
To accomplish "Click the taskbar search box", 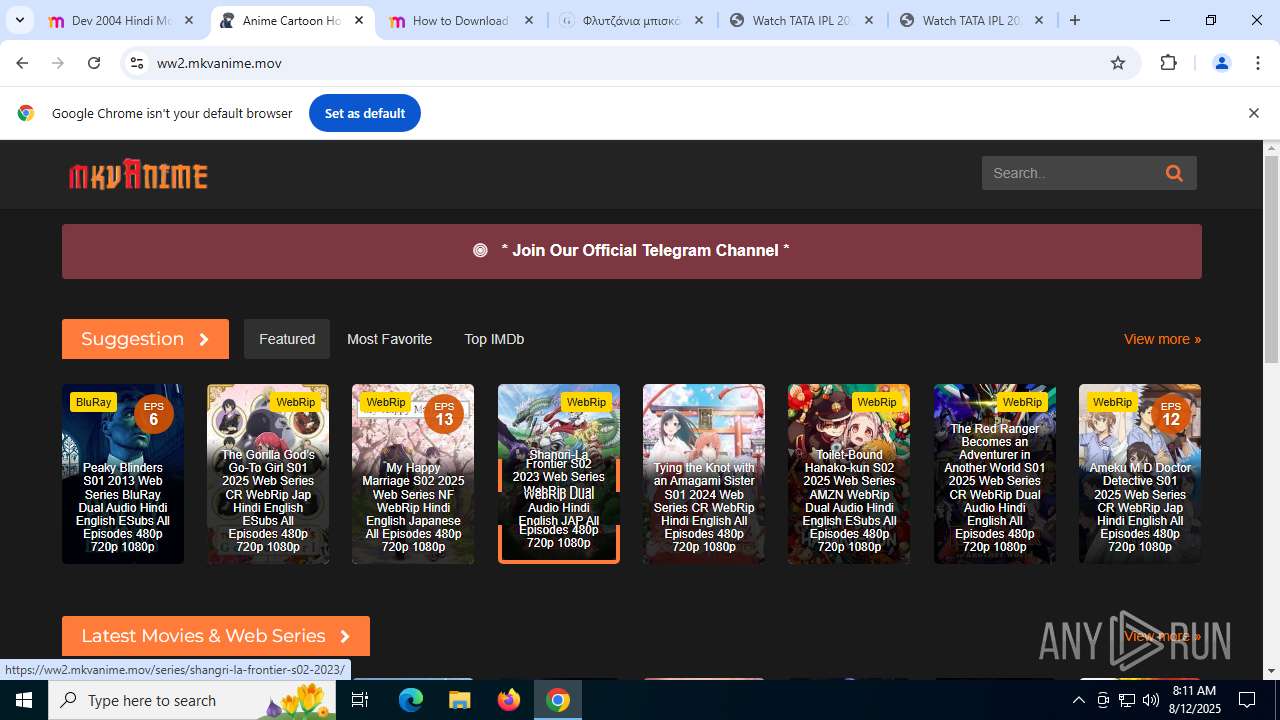I will (194, 700).
